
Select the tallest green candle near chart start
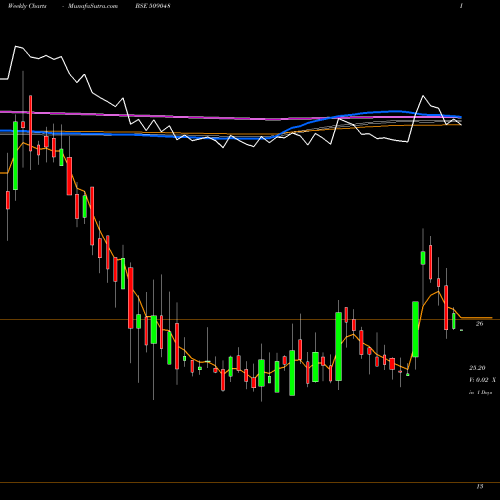(x=15, y=156)
